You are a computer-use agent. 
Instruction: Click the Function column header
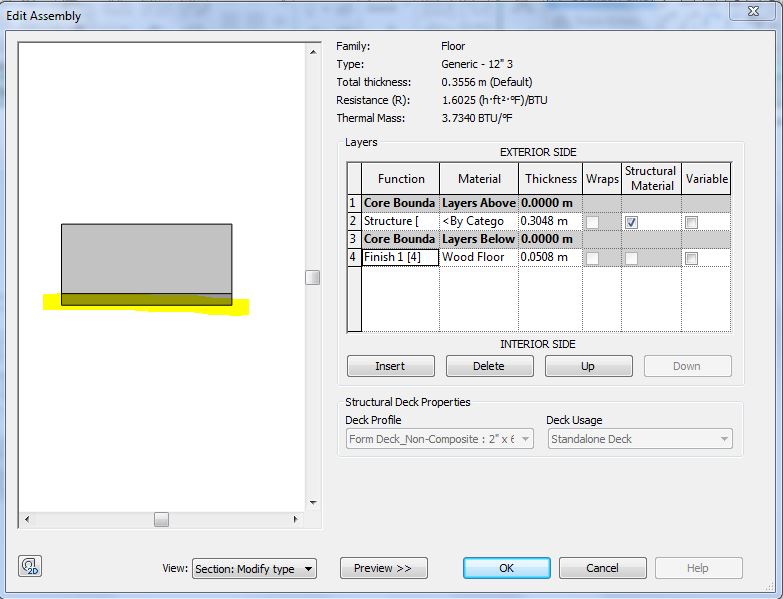tap(400, 179)
